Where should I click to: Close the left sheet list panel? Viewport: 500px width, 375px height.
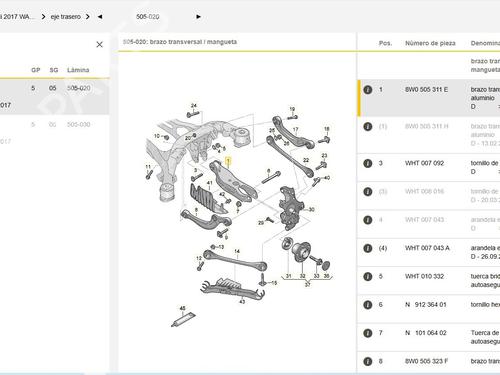99,44
